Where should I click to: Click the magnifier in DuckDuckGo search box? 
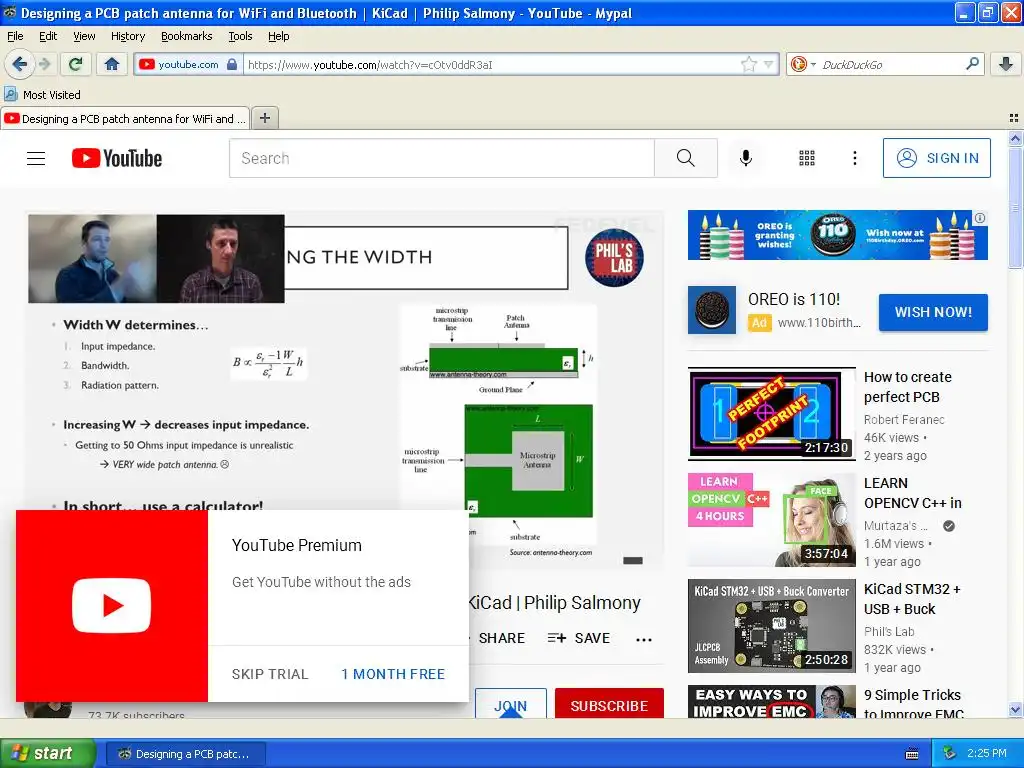click(972, 64)
